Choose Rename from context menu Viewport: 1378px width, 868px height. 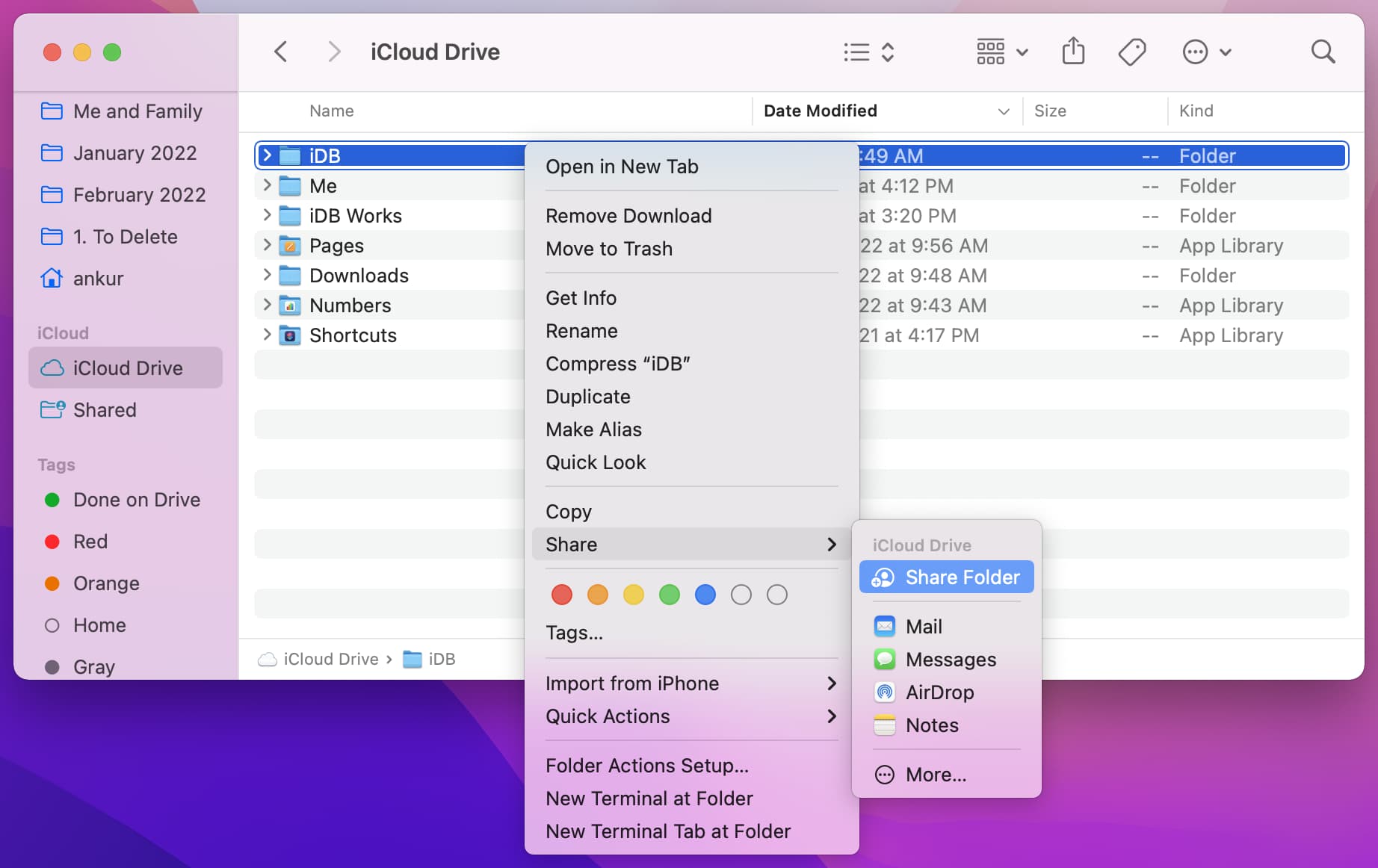[x=692, y=331]
